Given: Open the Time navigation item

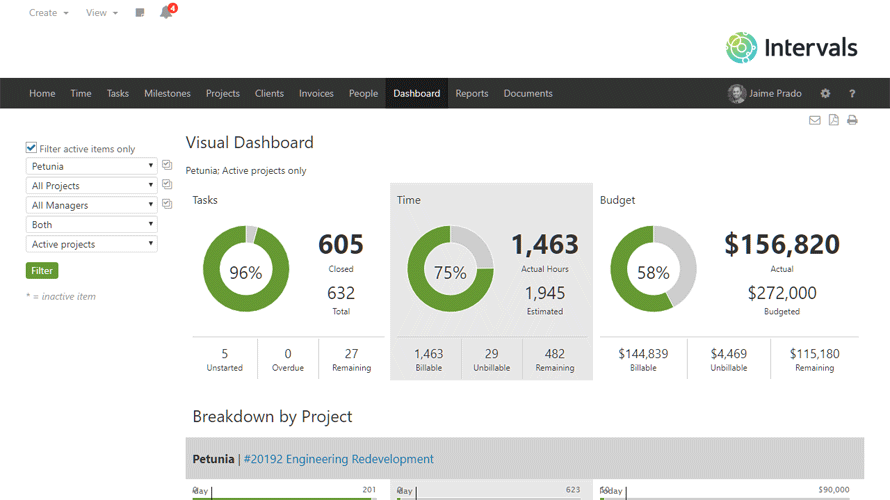Looking at the screenshot, I should tap(81, 94).
